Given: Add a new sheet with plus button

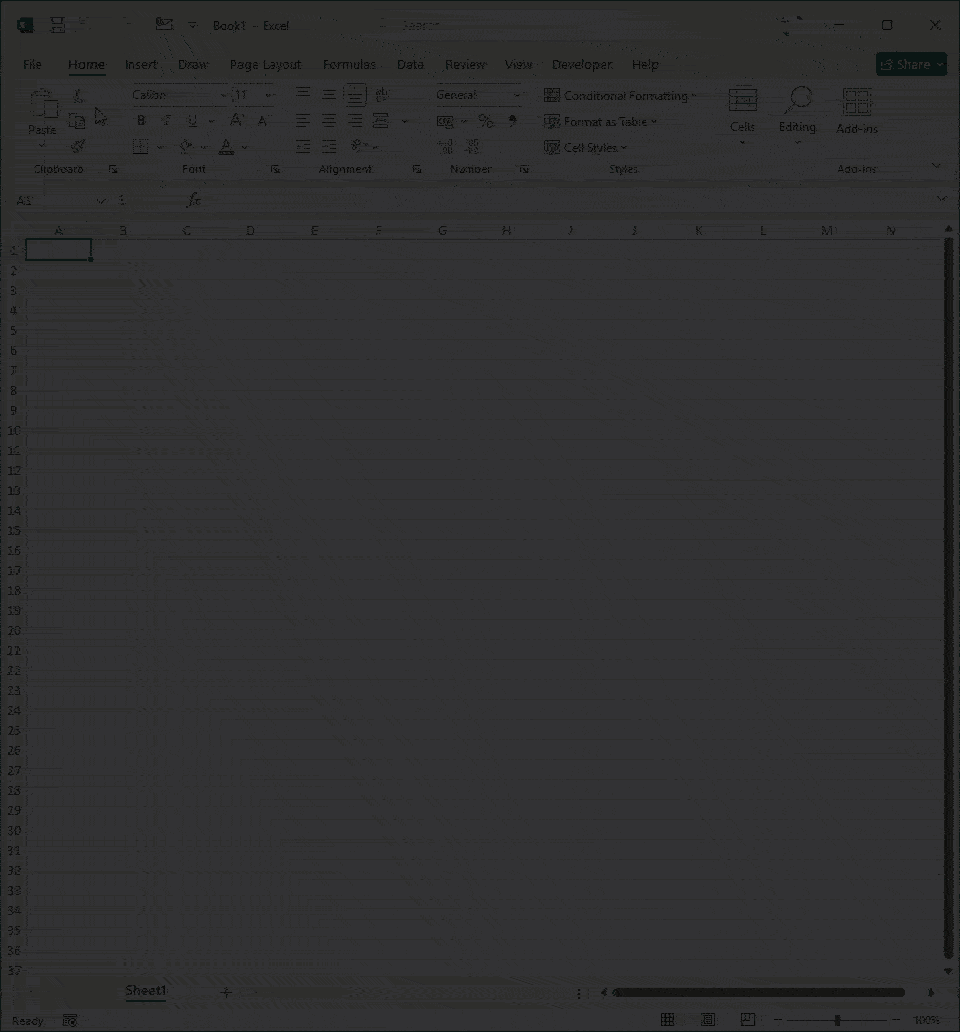Looking at the screenshot, I should (x=226, y=992).
